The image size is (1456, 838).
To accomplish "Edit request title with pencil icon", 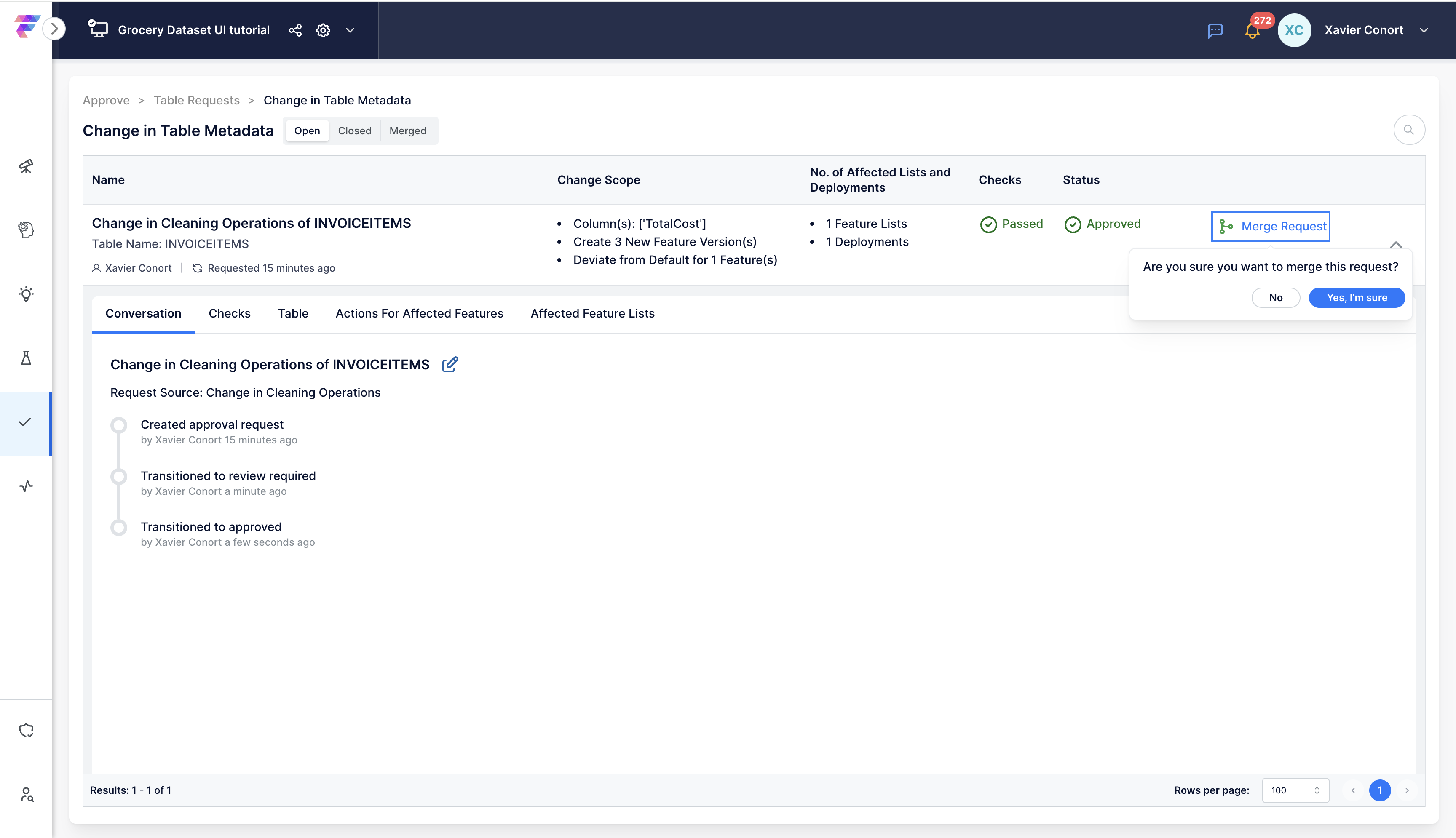I will 450,364.
